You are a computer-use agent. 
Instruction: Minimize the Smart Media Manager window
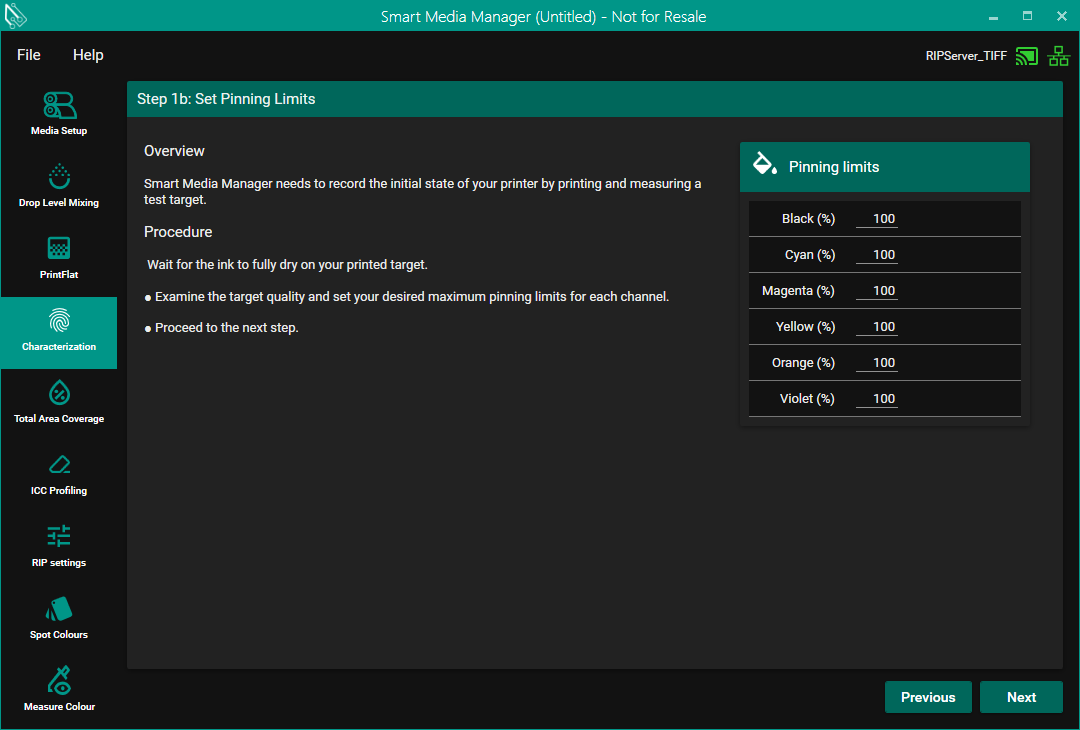[x=993, y=17]
